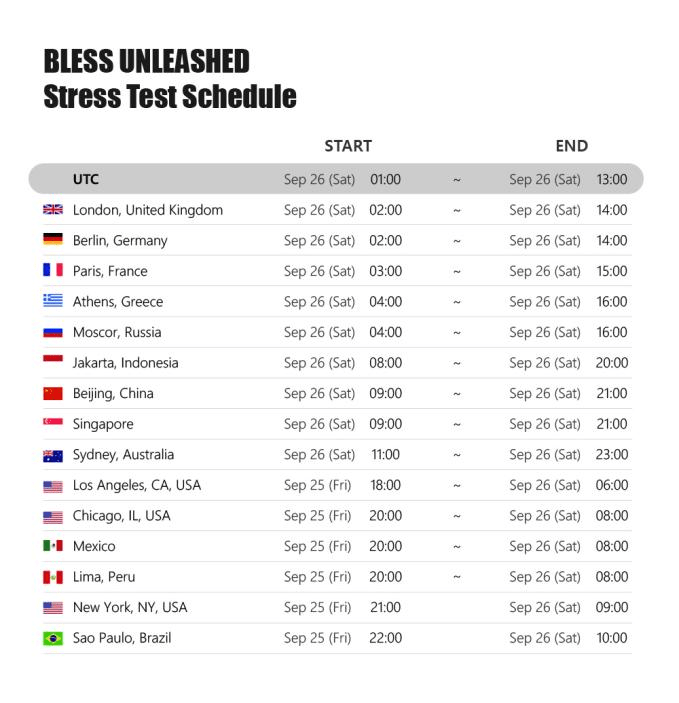Click the Brazil flag next to Sao Paulo
Viewport: 679px width, 703px height.
pos(53,638)
